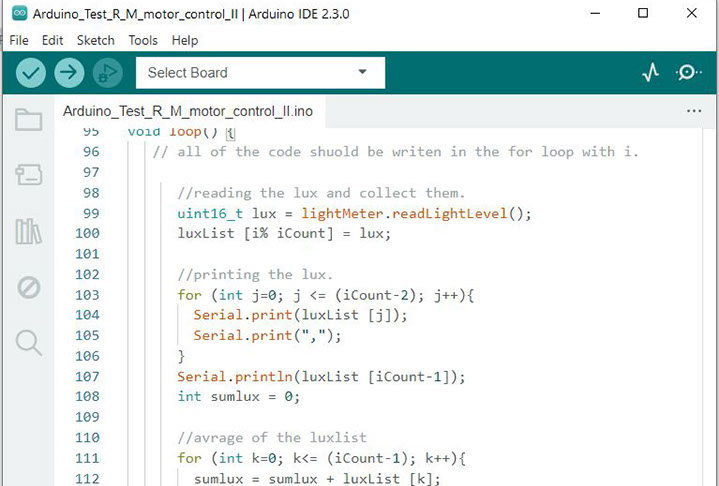This screenshot has width=719, height=486.
Task: Open the tab options ellipsis menu
Action: (x=694, y=111)
